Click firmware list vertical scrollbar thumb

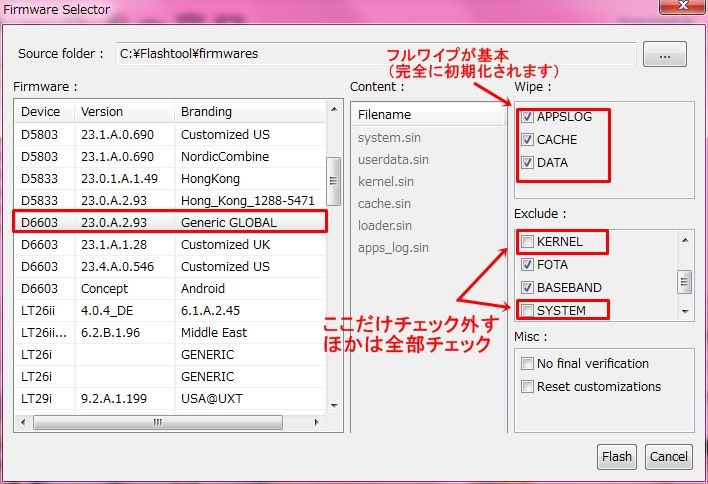click(x=334, y=181)
